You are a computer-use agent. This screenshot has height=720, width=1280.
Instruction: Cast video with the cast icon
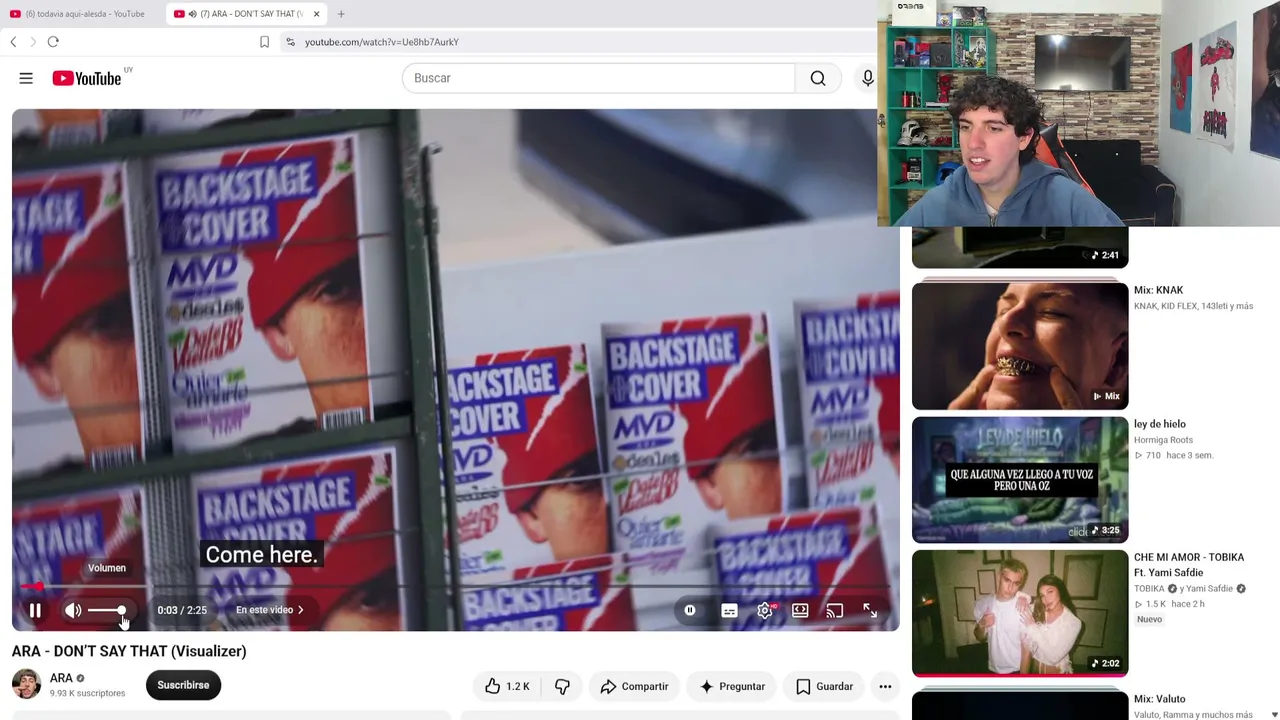click(x=835, y=610)
